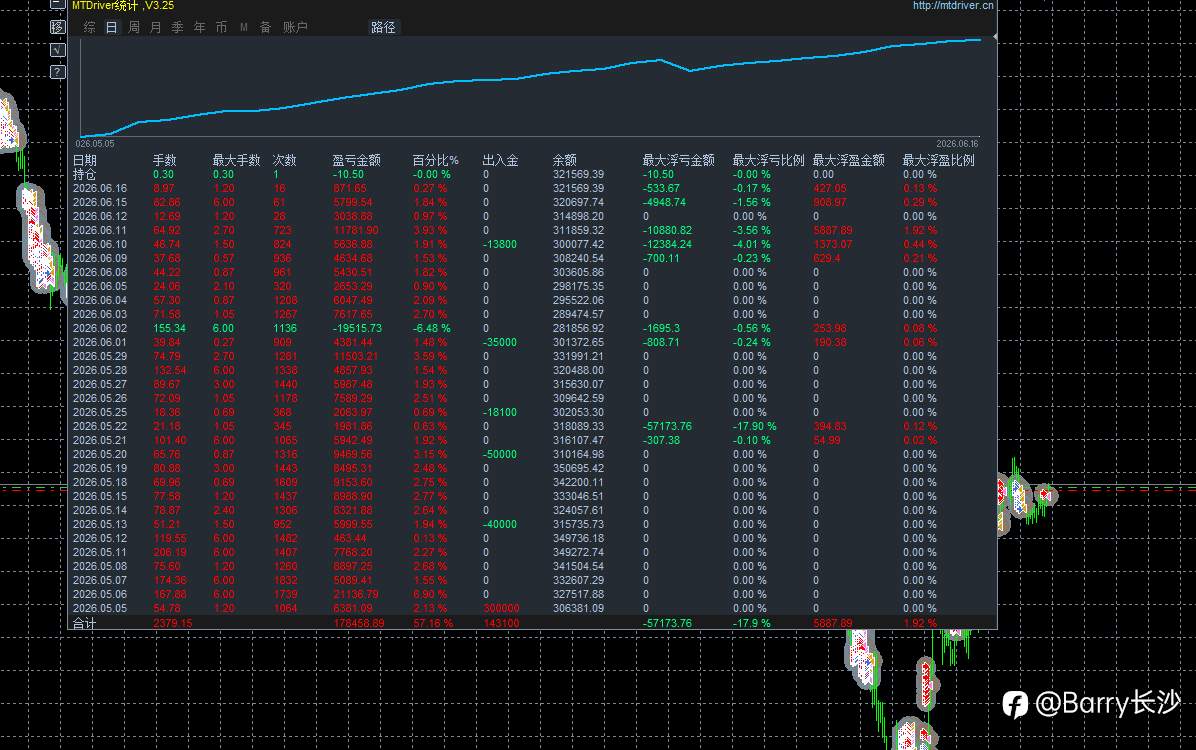Select the 2026.05.22 date row
The width and height of the screenshot is (1196, 750).
[x=100, y=427]
